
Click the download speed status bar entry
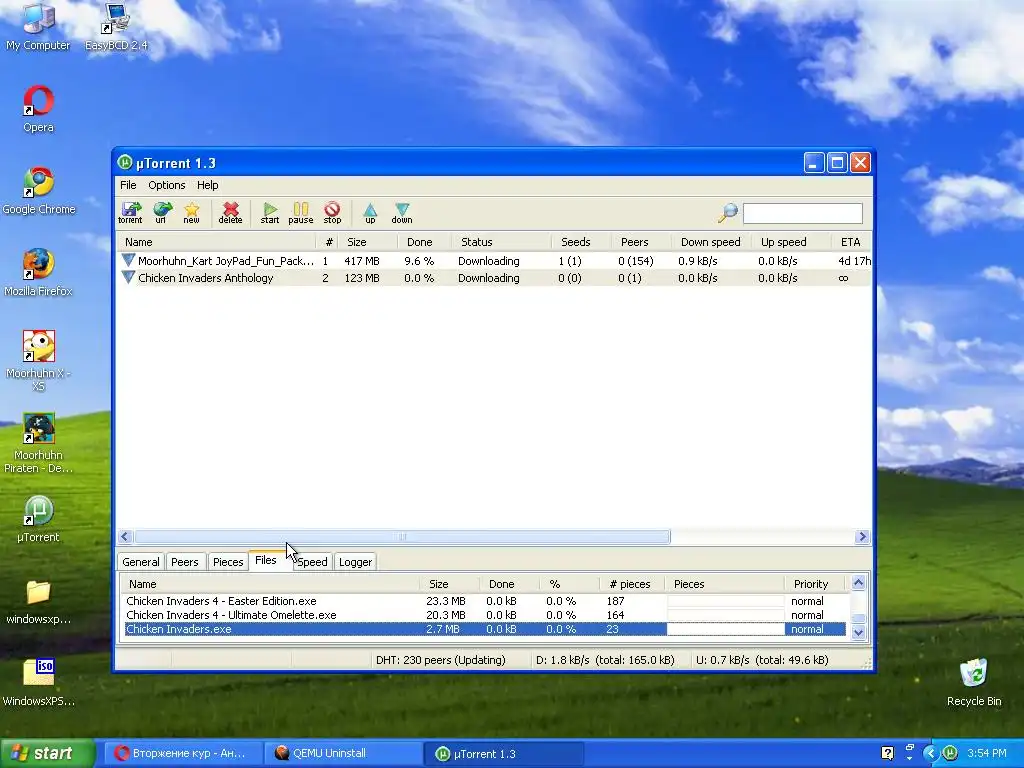click(x=605, y=660)
